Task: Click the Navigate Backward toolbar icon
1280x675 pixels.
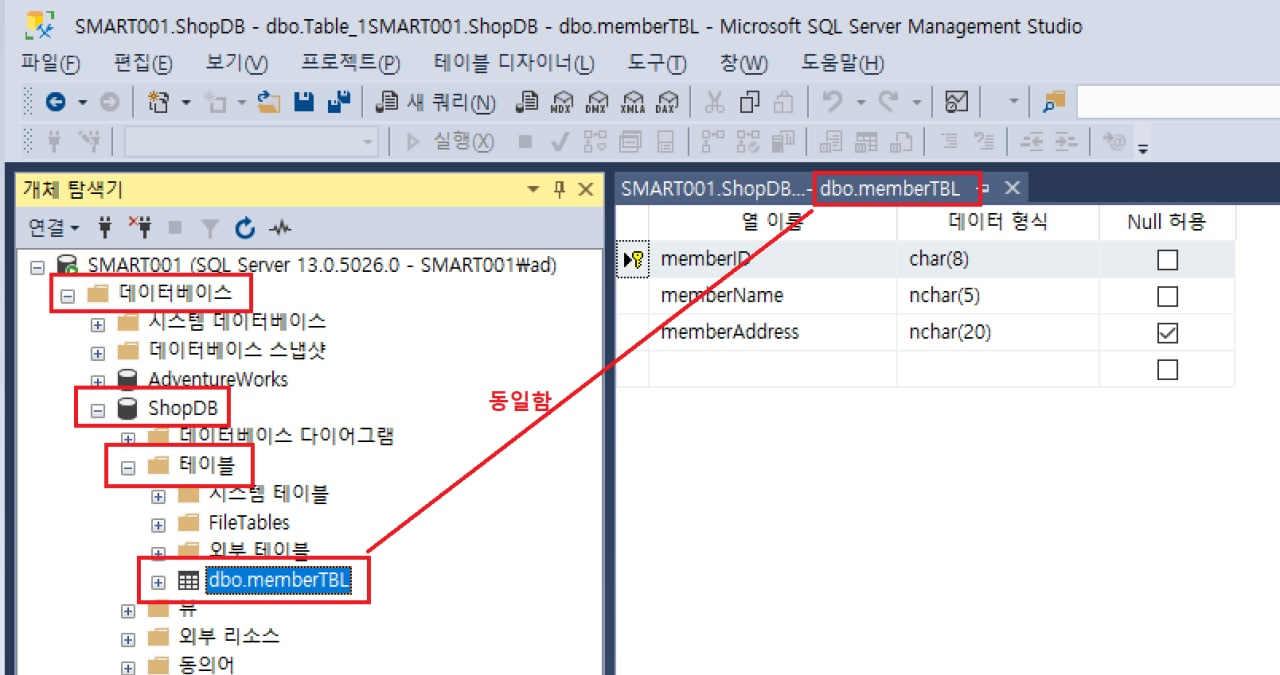Action: coord(56,102)
